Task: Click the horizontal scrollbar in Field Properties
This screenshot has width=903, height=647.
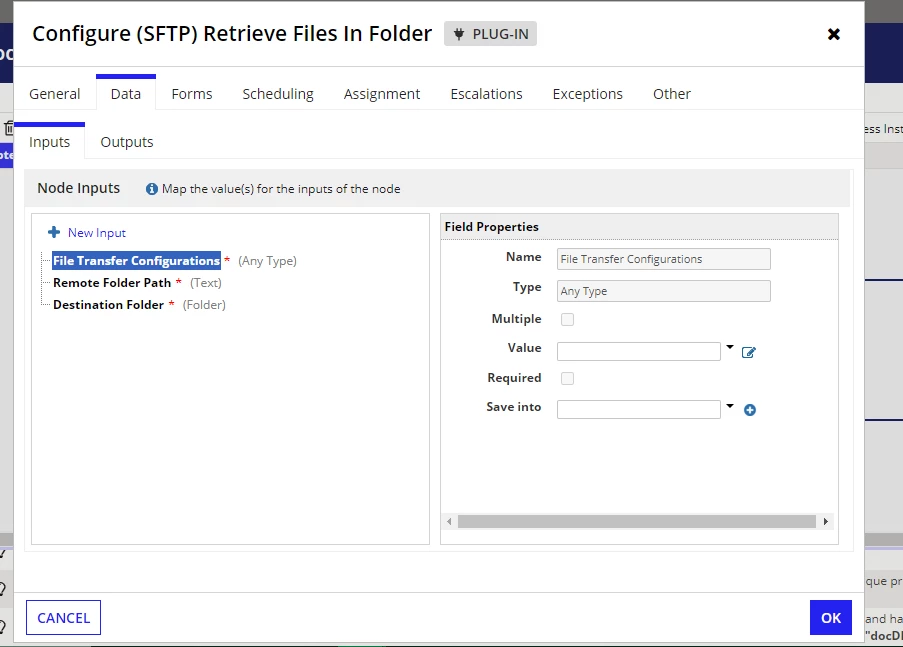Action: pyautogui.click(x=636, y=521)
